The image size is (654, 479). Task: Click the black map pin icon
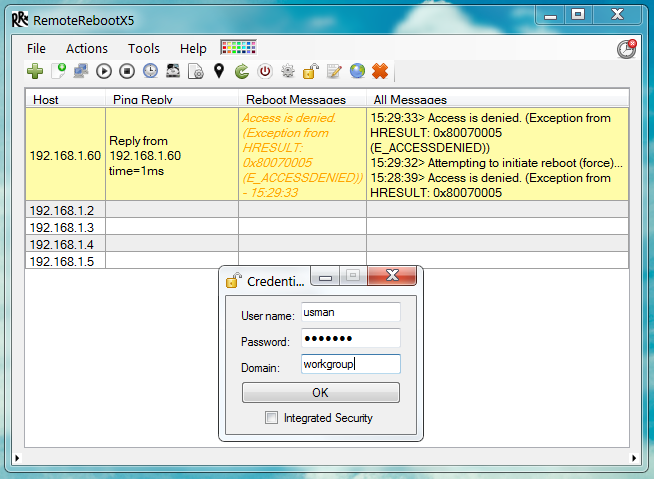click(219, 71)
